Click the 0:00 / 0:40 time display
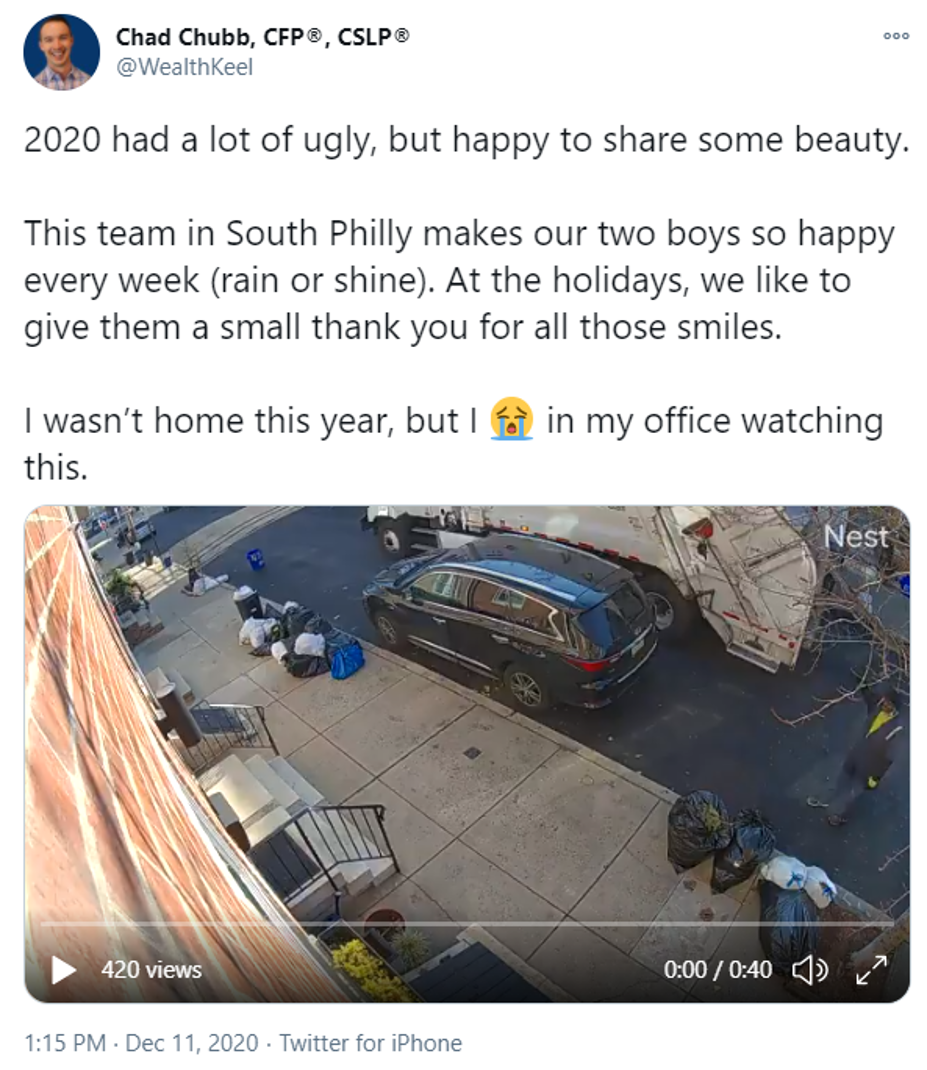927x1070 pixels. (717, 970)
